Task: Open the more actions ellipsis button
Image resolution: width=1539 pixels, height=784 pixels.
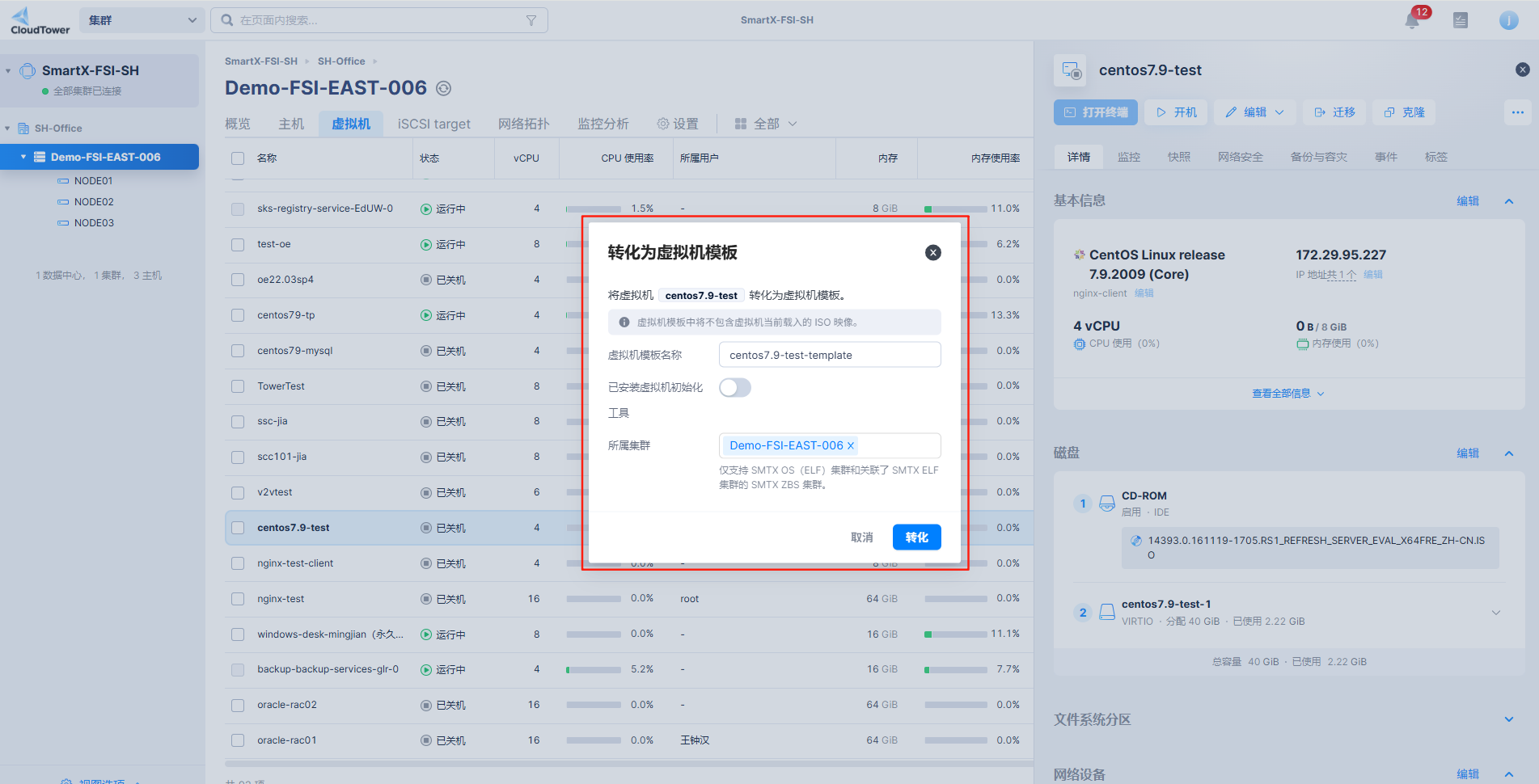Action: pos(1517,112)
